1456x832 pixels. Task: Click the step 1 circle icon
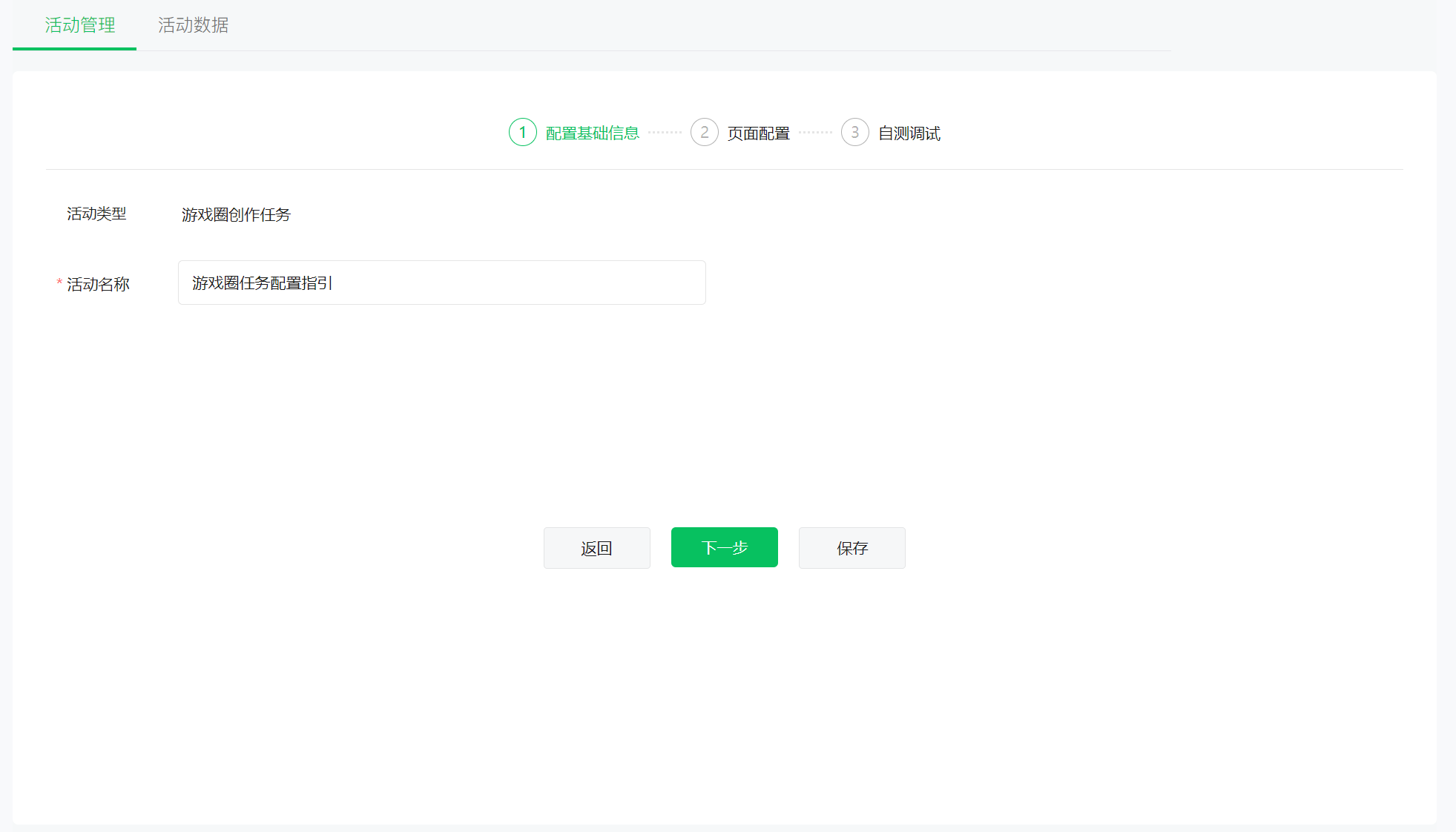(523, 132)
